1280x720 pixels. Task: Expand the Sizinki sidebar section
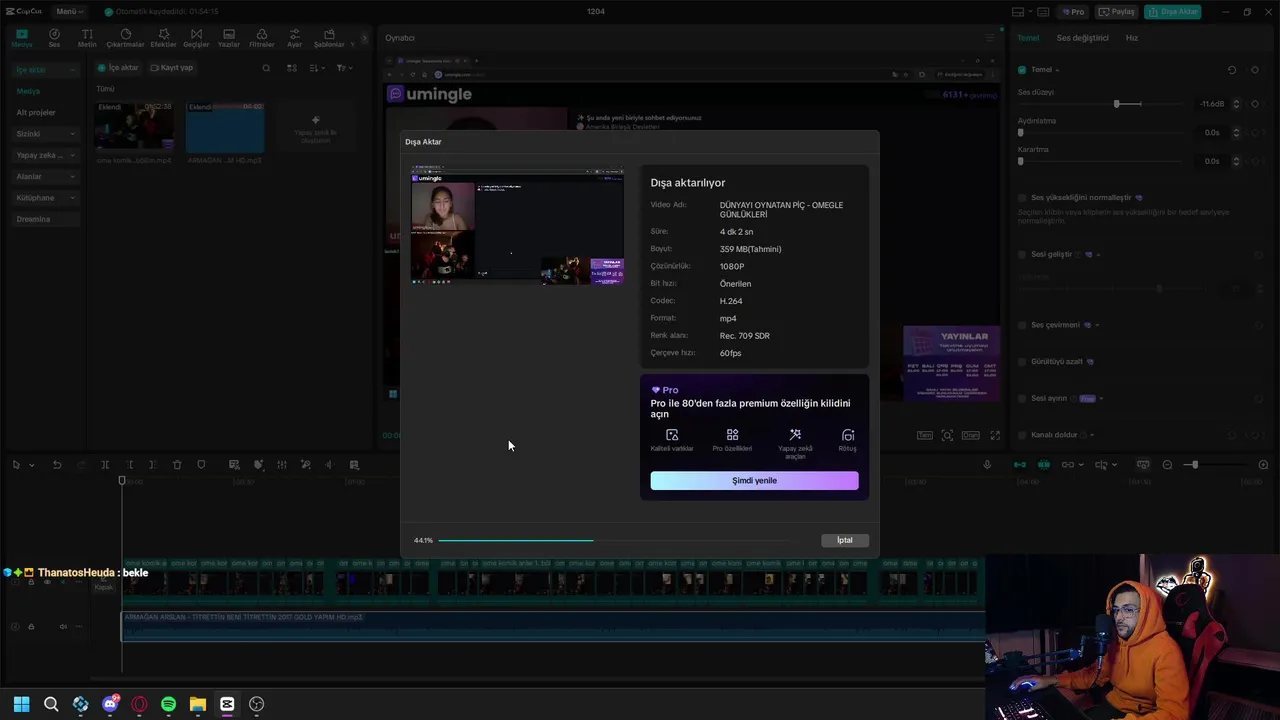(46, 134)
